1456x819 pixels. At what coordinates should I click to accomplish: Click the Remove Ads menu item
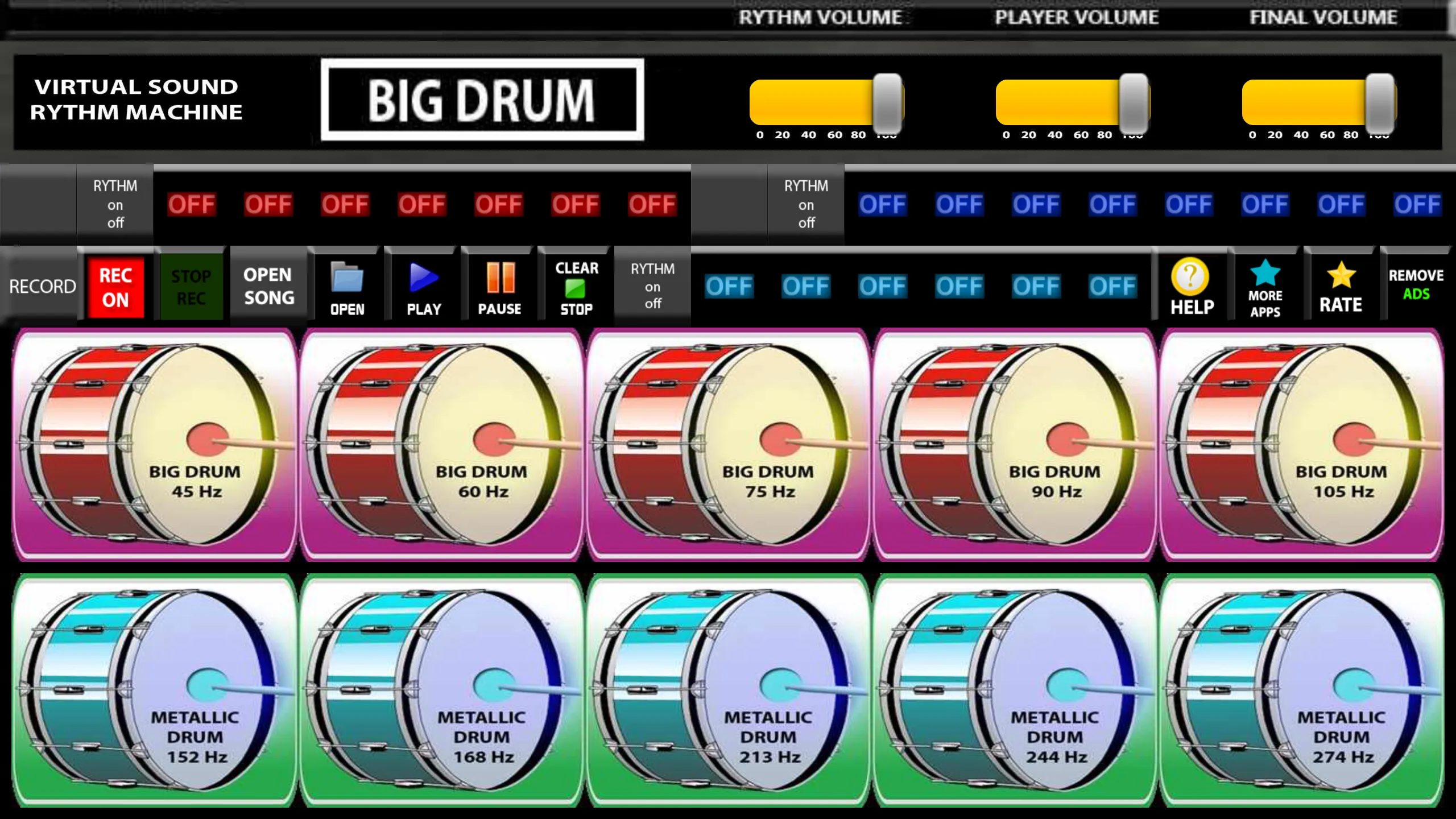pyautogui.click(x=1418, y=287)
